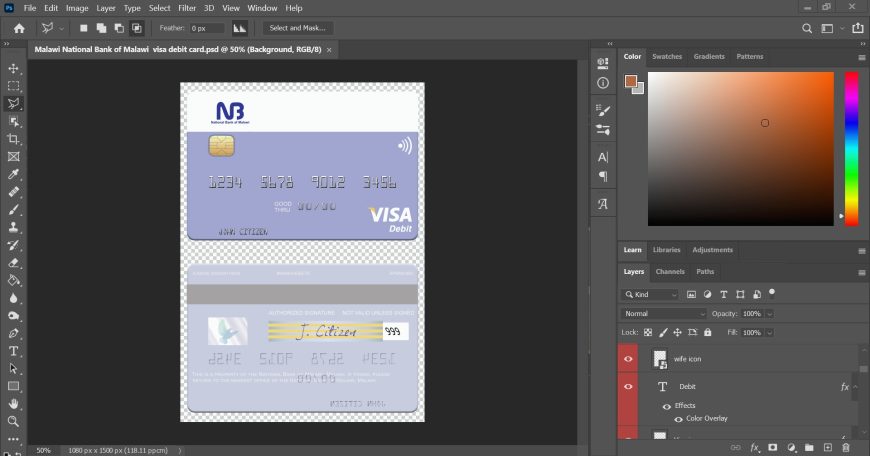This screenshot has width=870, height=456.
Task: Open the Character panel icon
Action: click(x=603, y=157)
